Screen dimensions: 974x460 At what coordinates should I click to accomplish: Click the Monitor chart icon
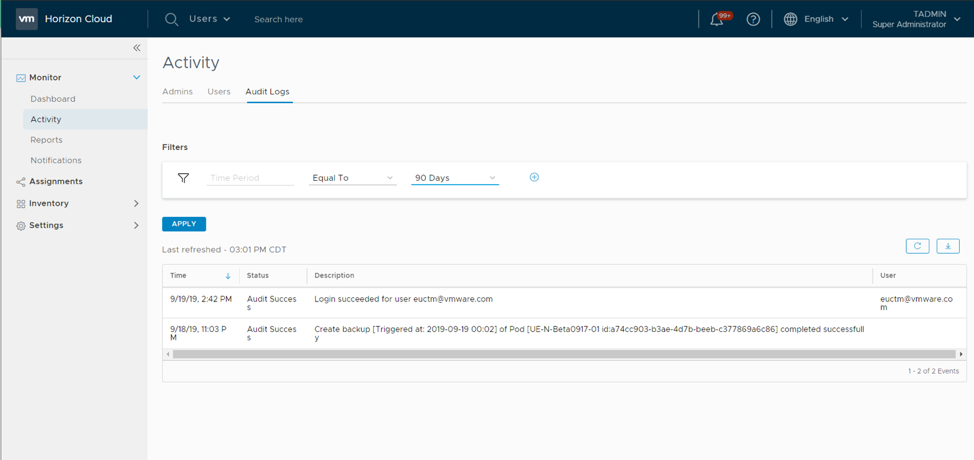tap(20, 78)
